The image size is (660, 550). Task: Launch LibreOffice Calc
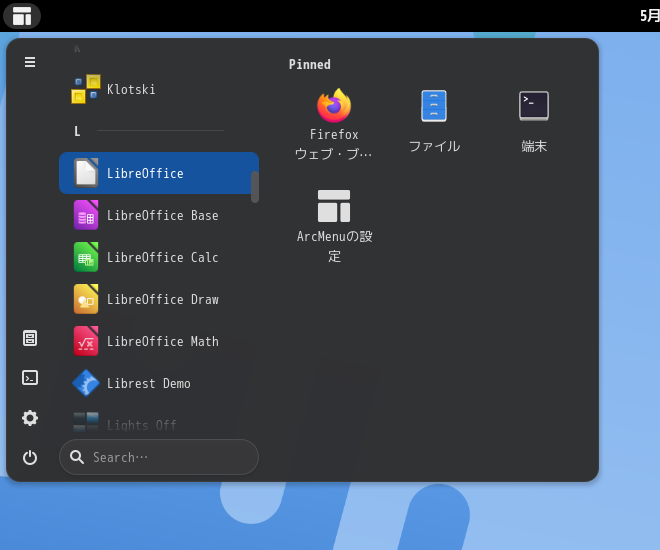coord(159,257)
